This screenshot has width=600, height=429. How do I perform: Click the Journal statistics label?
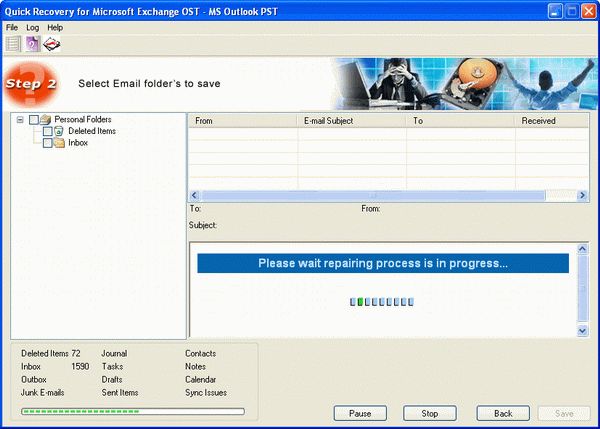tap(114, 354)
